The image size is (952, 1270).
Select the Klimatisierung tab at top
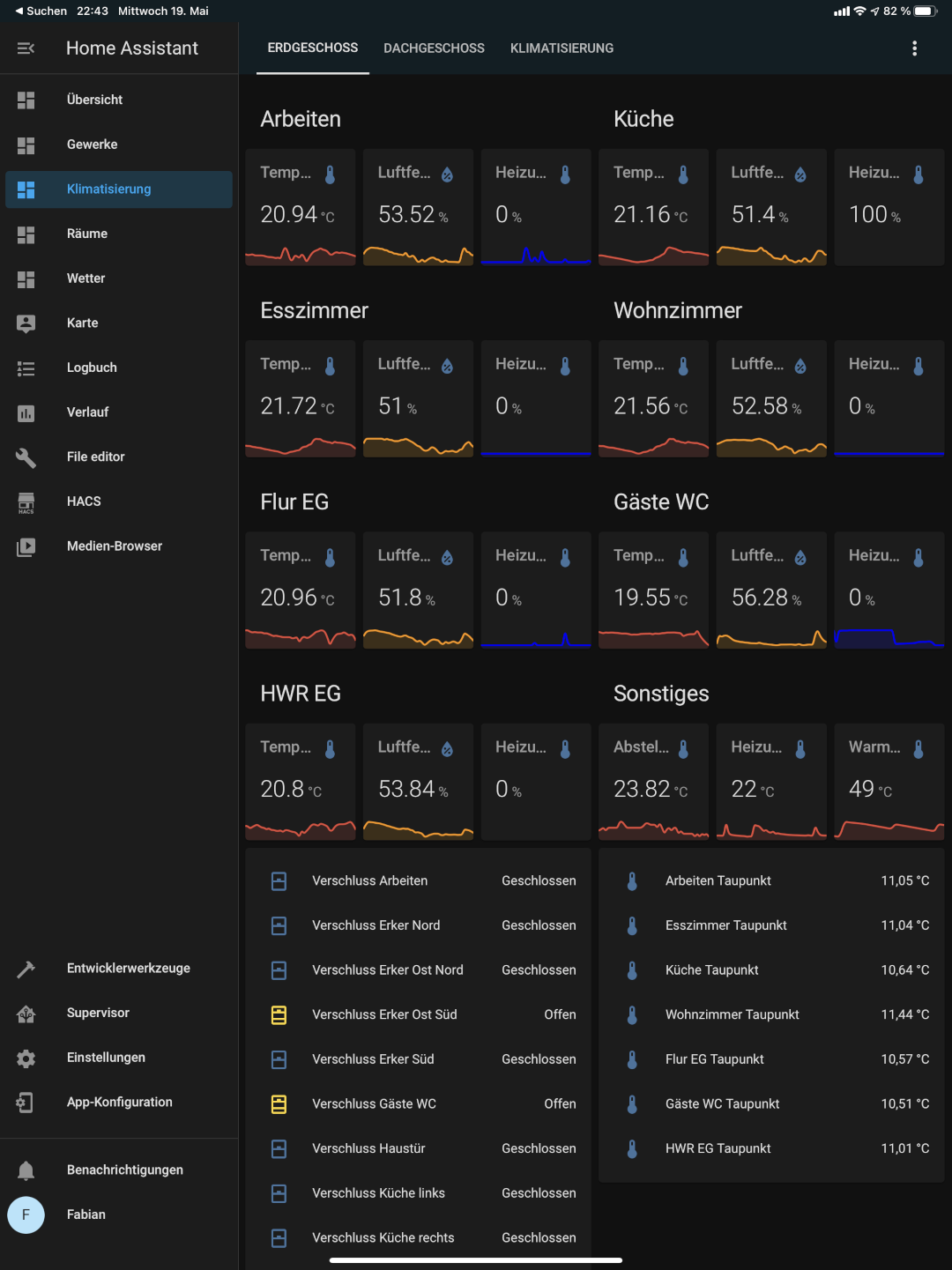tap(562, 48)
